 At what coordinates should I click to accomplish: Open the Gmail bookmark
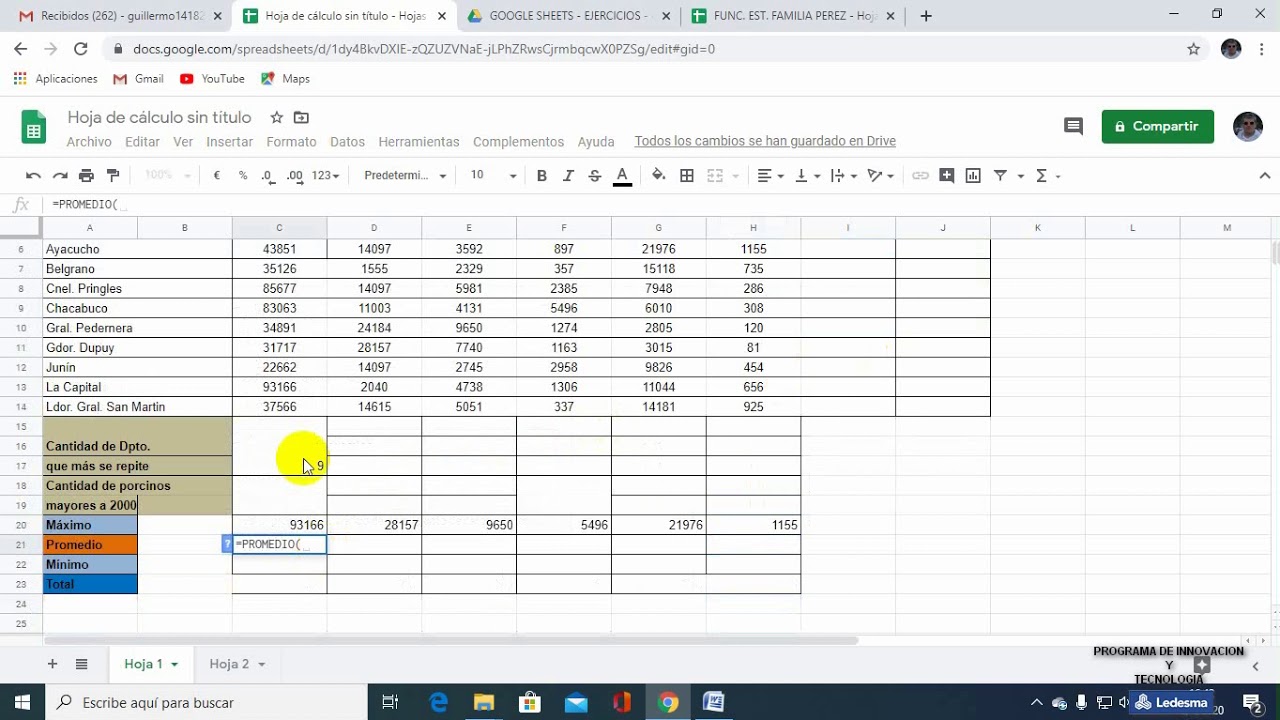pyautogui.click(x=138, y=79)
